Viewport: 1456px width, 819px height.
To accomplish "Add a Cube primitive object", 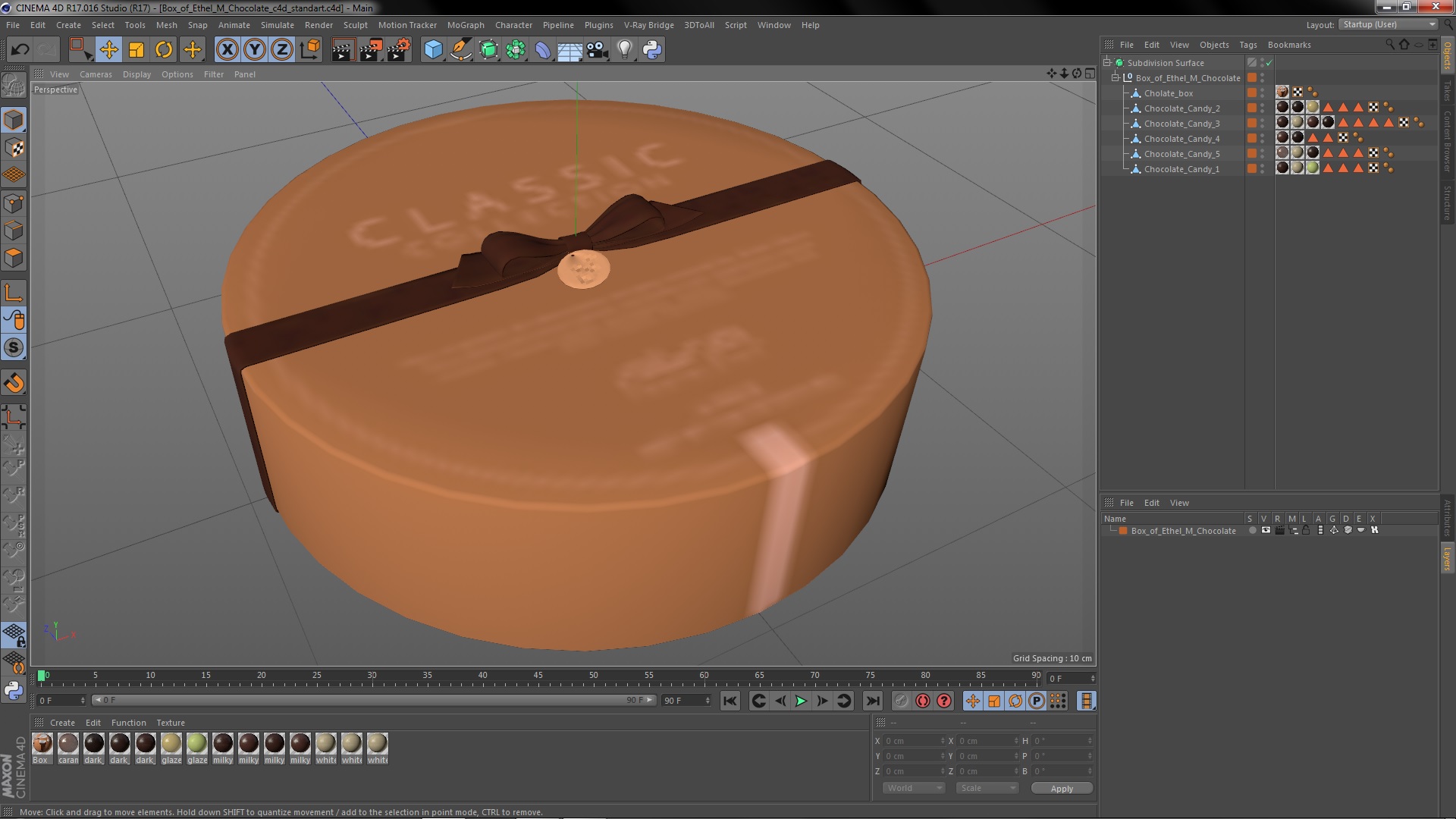I will (x=433, y=50).
